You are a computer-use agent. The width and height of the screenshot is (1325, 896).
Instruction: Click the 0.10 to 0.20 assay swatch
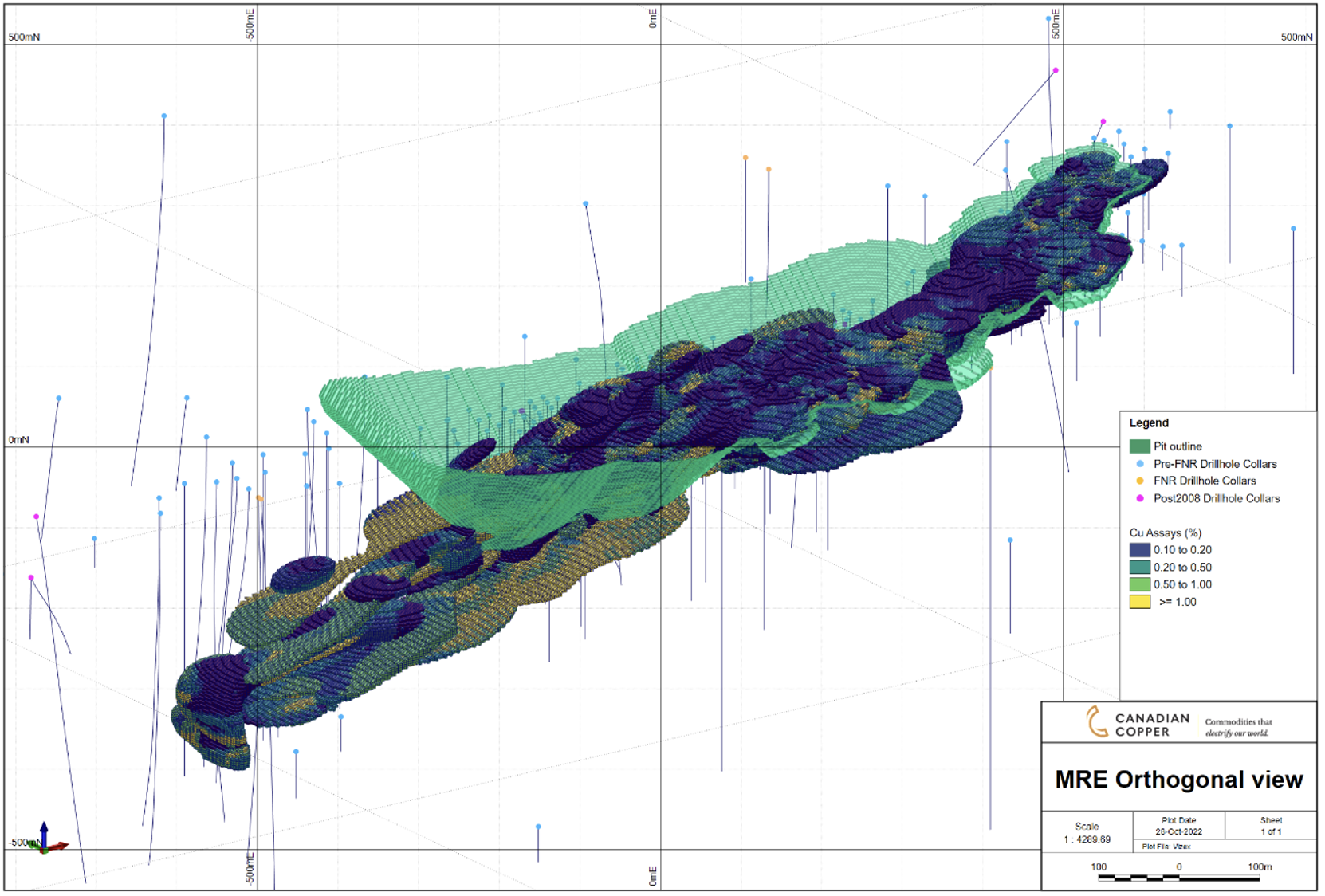coord(1139,550)
